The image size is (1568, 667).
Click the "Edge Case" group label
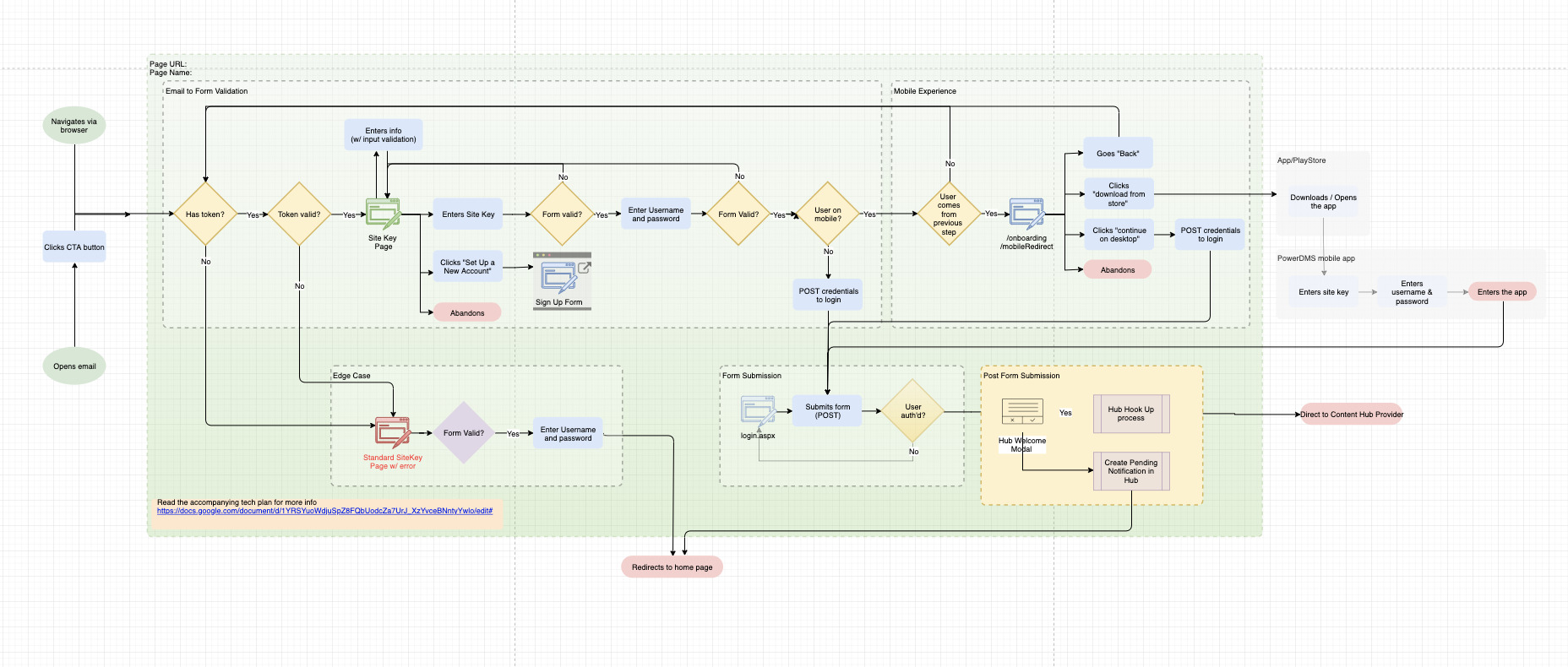click(351, 376)
